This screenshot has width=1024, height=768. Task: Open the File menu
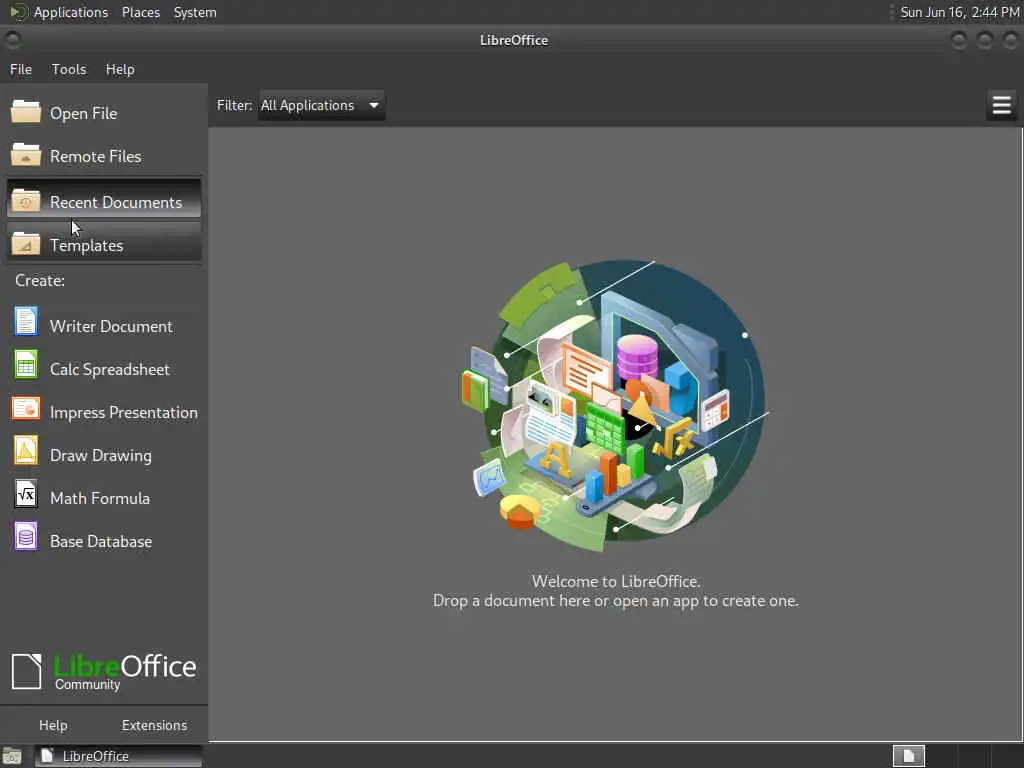[21, 69]
